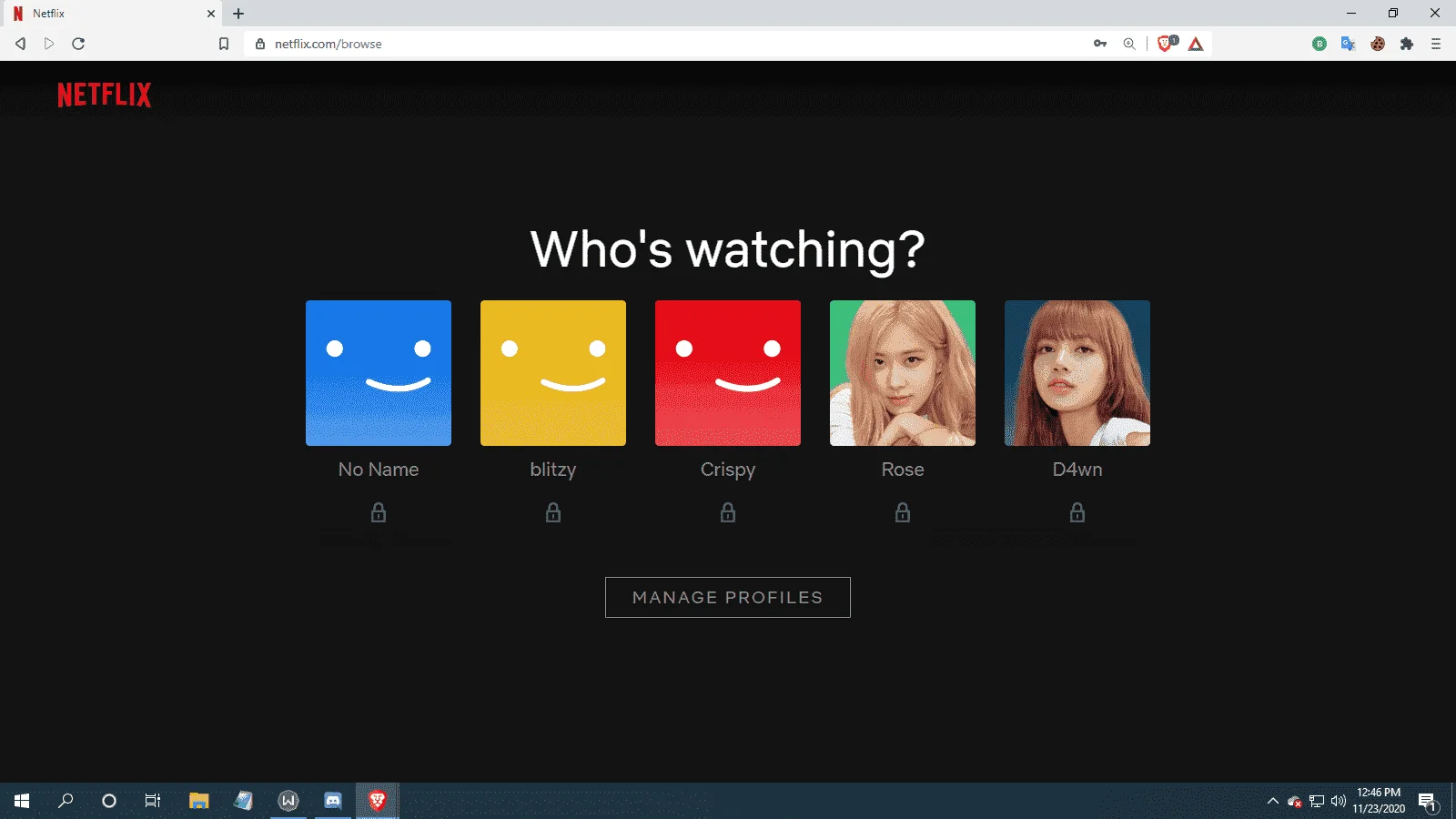This screenshot has height=819, width=1456.
Task: Reload the Netflix page
Action: click(x=78, y=44)
